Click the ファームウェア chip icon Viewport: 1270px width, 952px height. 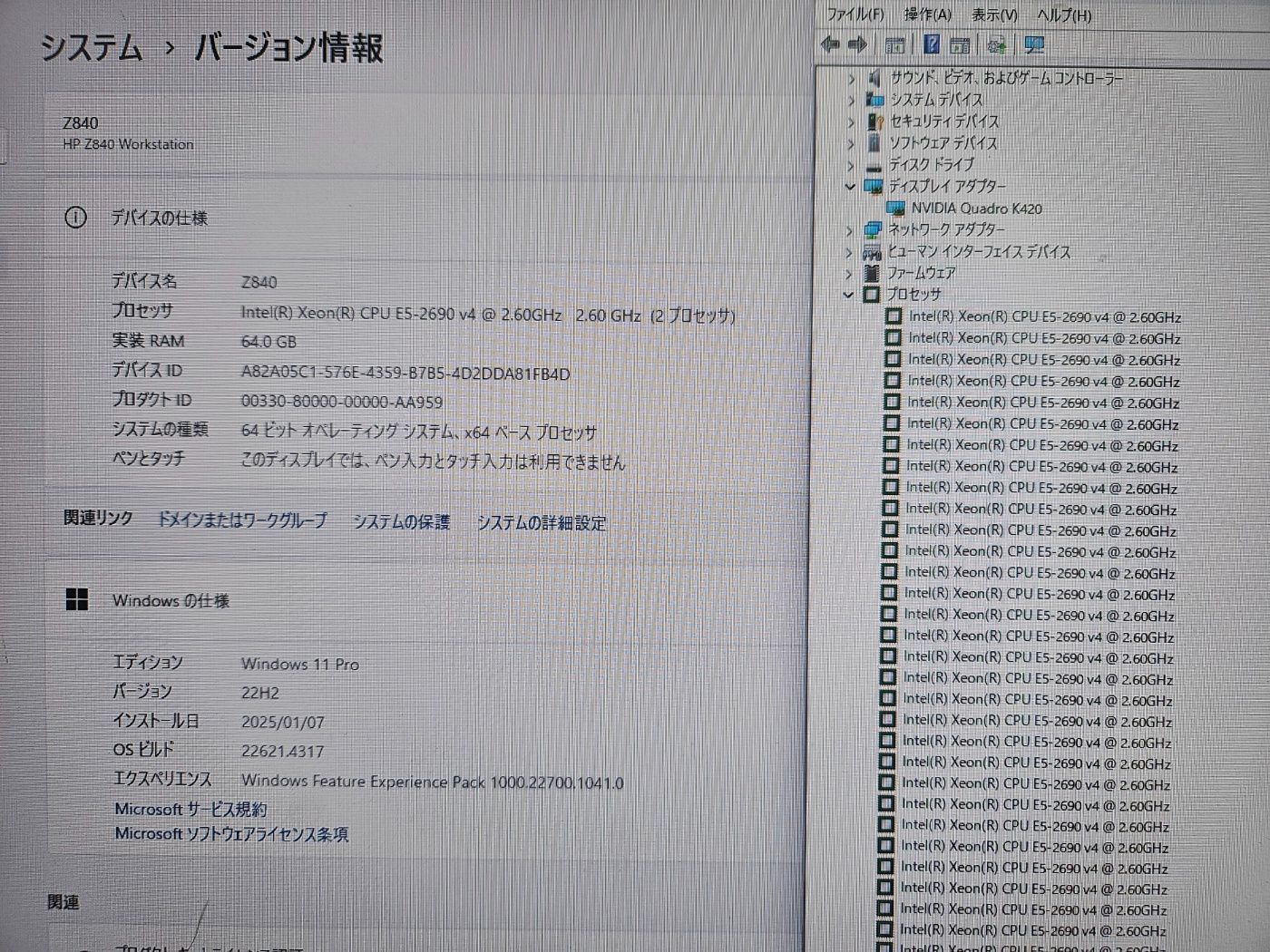coord(872,273)
